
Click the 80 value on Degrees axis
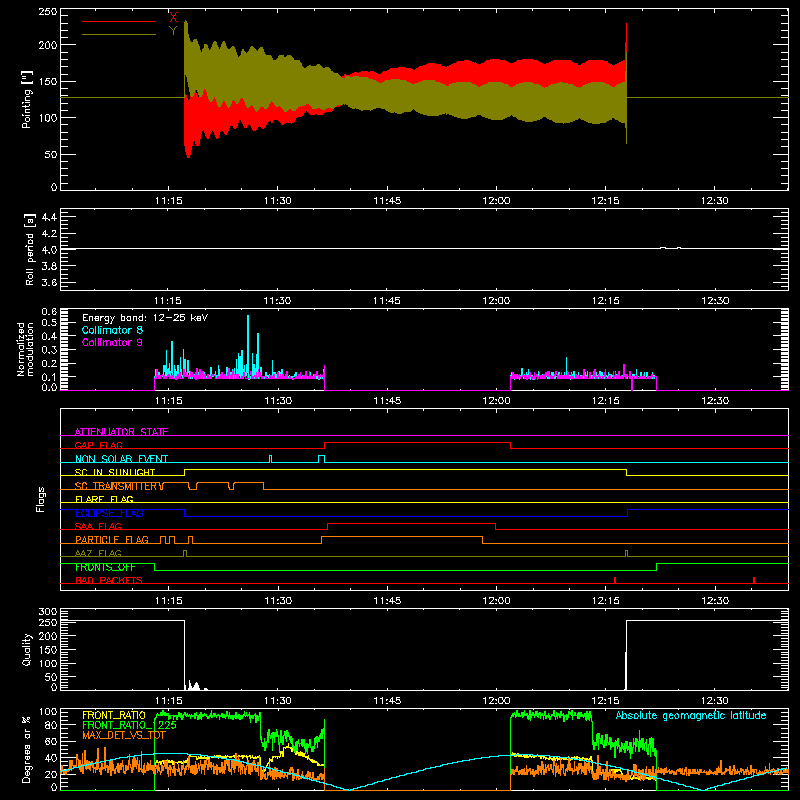(x=51, y=725)
